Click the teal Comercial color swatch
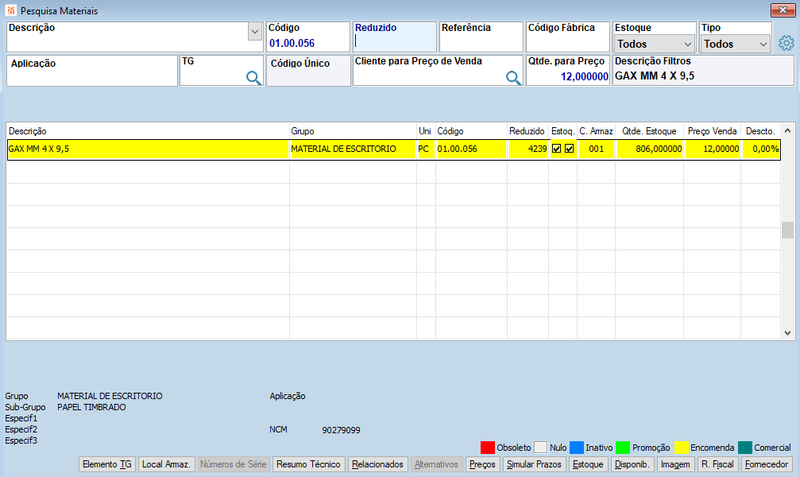The image size is (800, 477). point(745,447)
